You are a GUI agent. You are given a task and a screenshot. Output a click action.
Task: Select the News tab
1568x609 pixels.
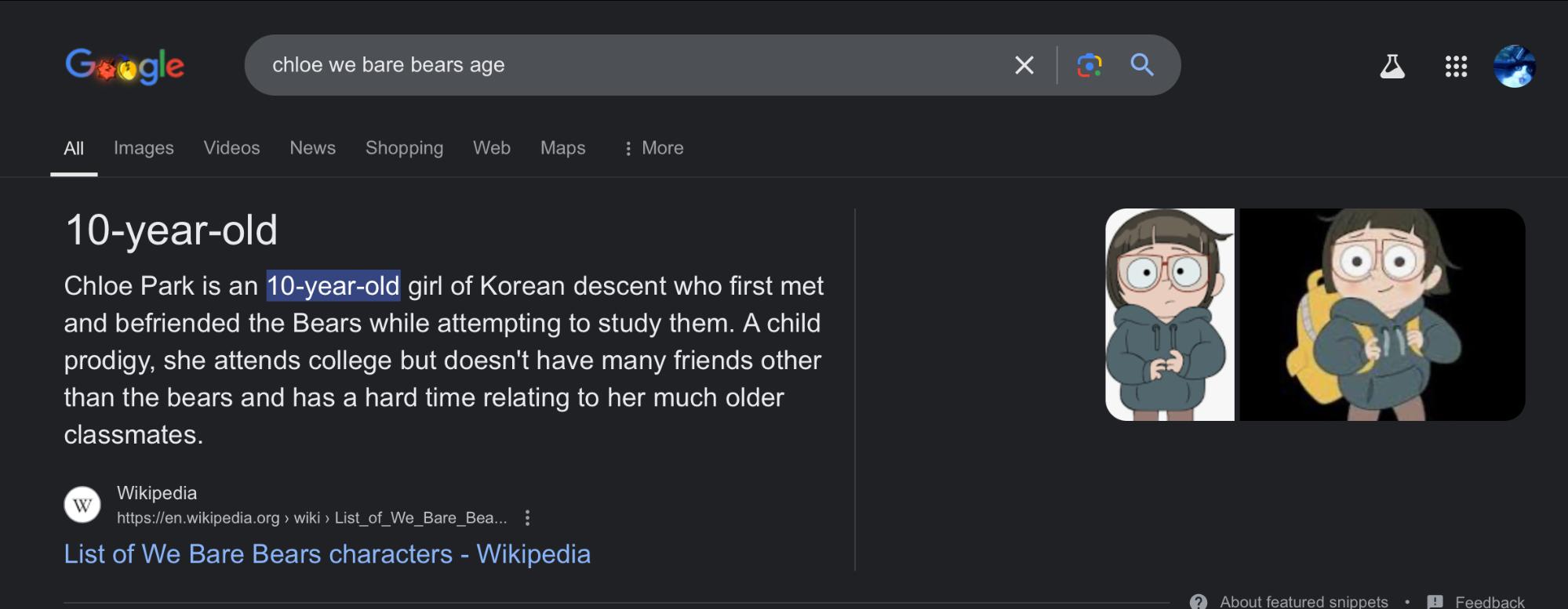[x=312, y=148]
